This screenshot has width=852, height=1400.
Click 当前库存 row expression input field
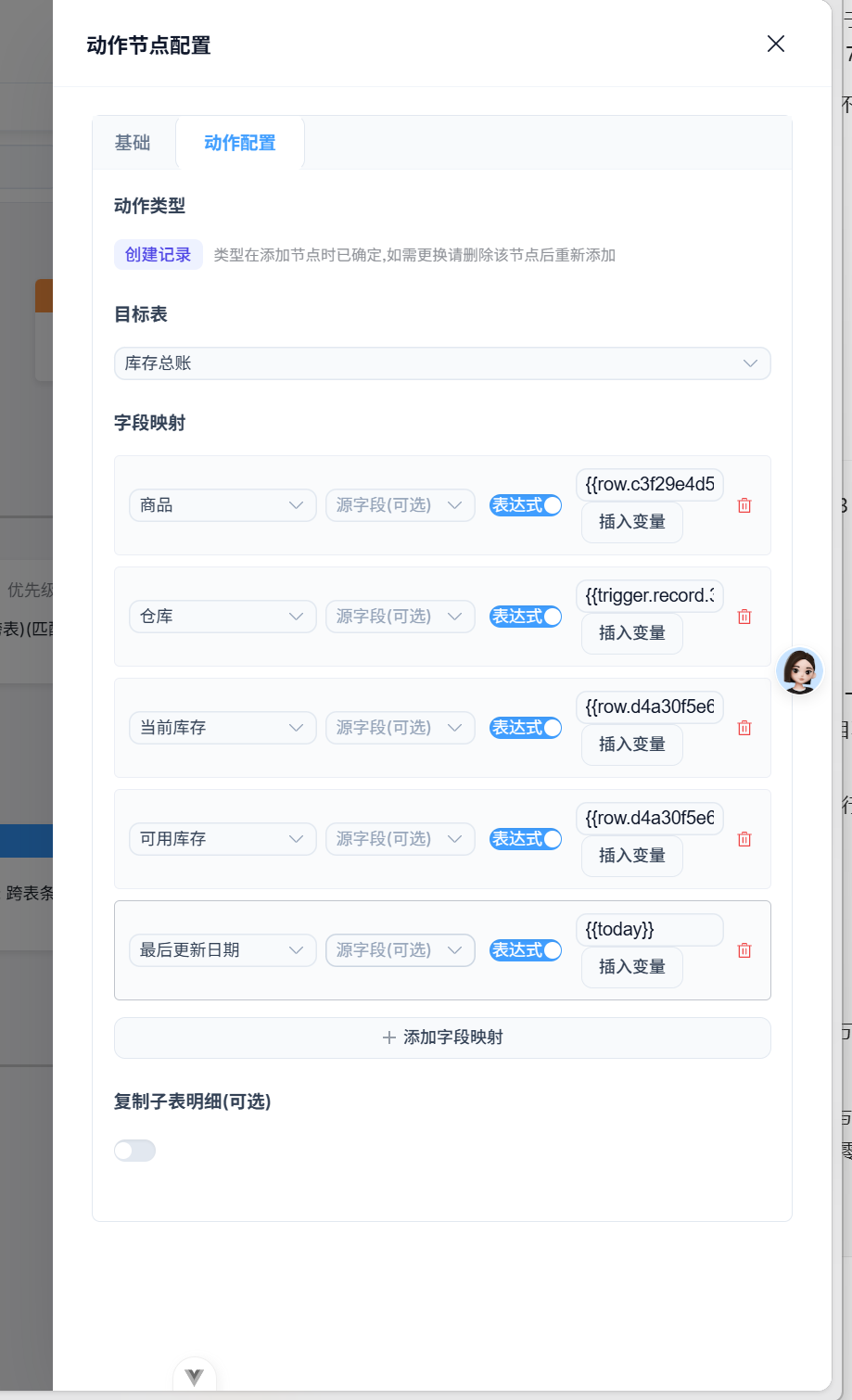[650, 706]
